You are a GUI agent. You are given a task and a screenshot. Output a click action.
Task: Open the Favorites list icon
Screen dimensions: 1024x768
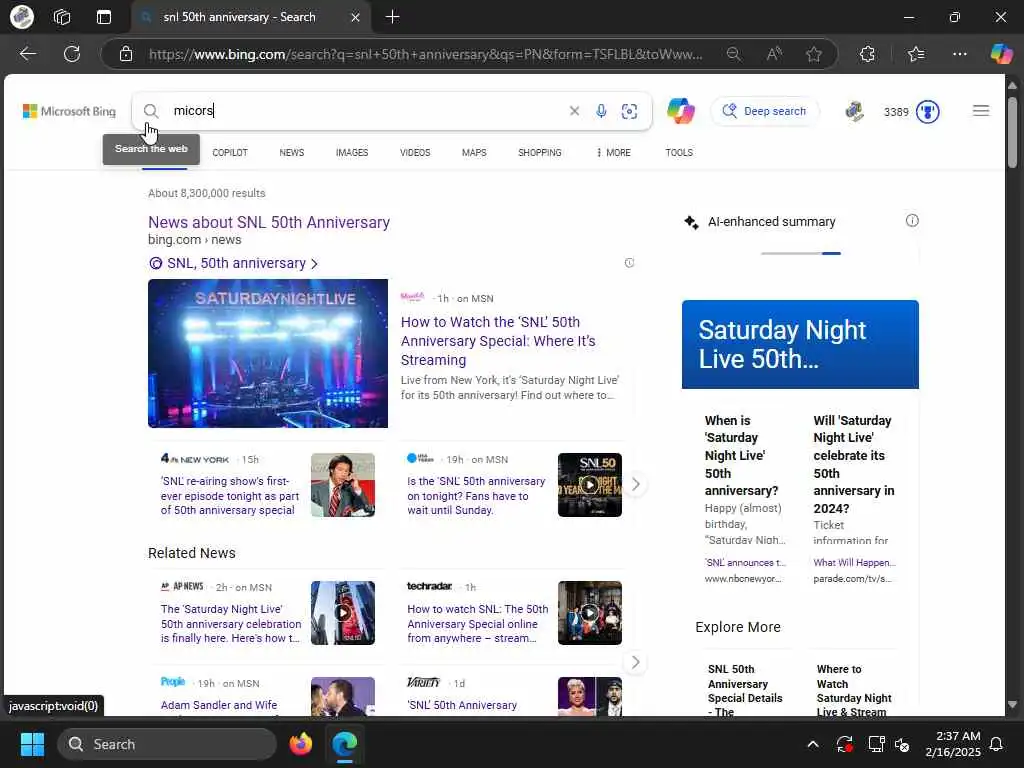(x=916, y=54)
